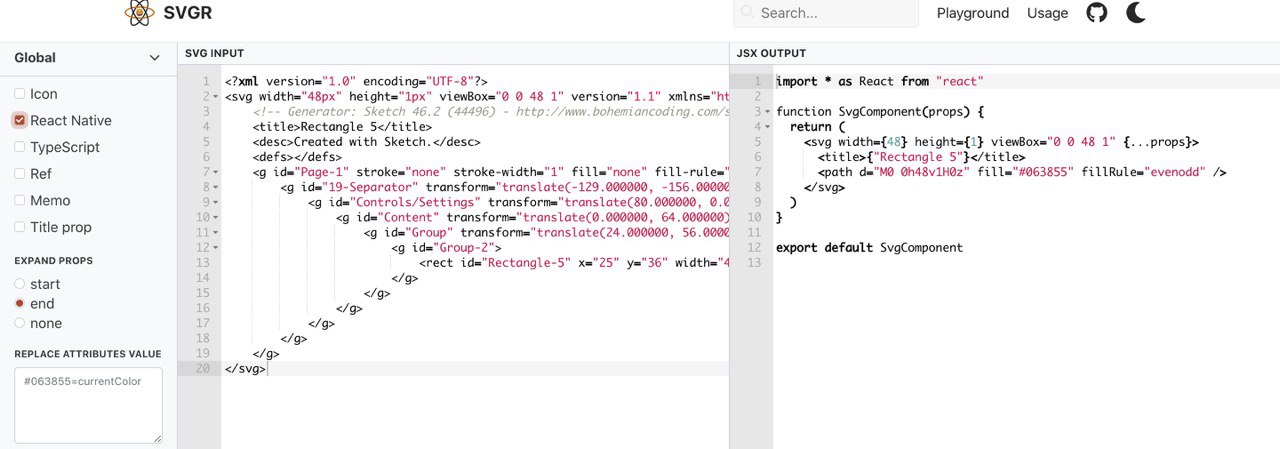Image resolution: width=1280 pixels, height=449 pixels.
Task: Click the SVG INPUT panel header
Action: [x=214, y=53]
